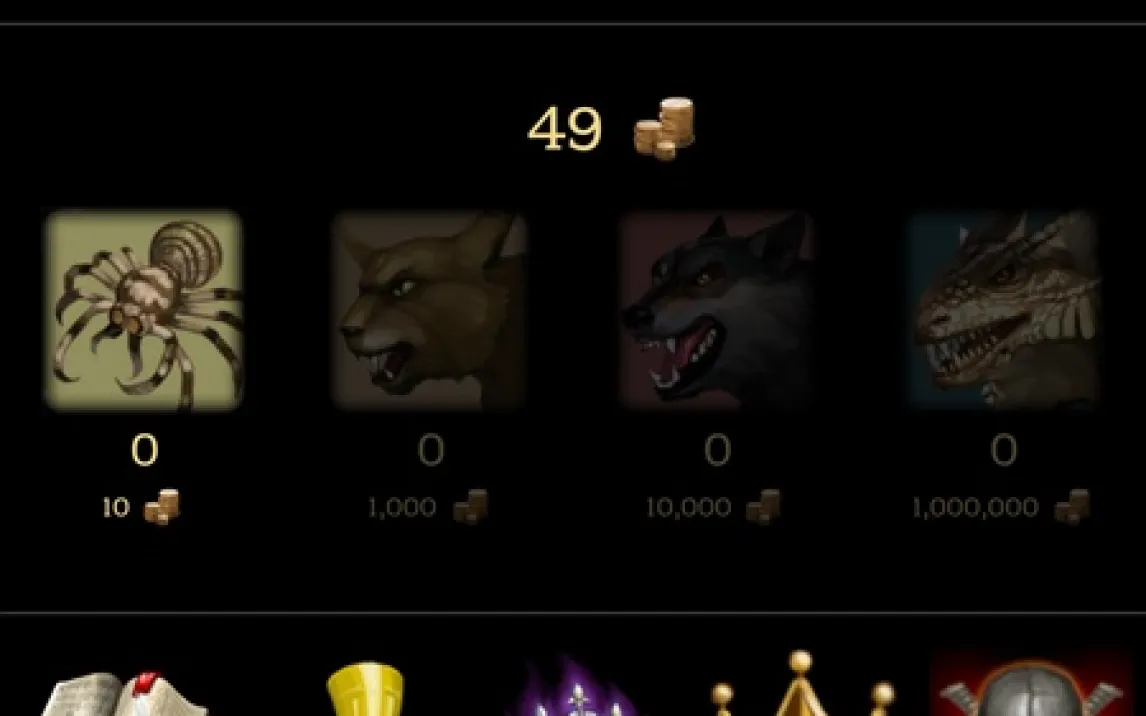Click the 49 gold total
The image size is (1146, 716).
565,129
